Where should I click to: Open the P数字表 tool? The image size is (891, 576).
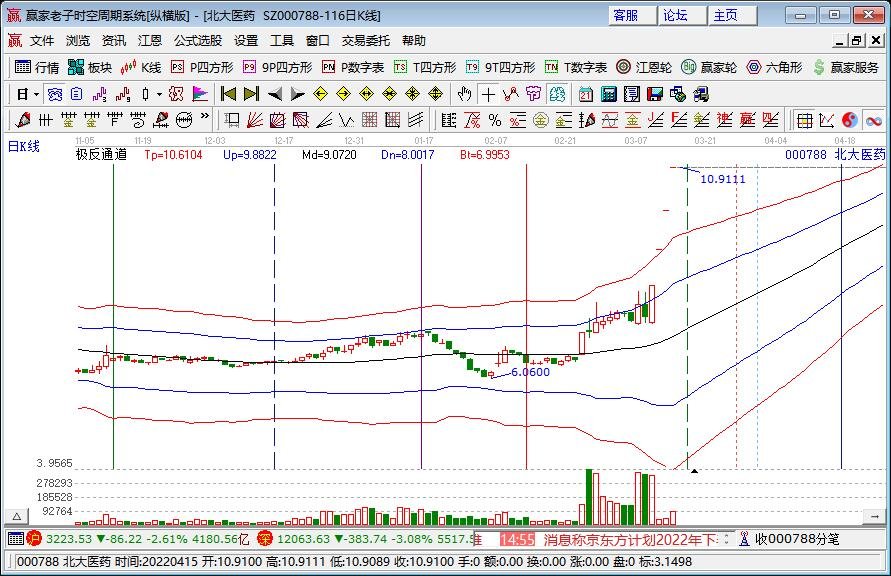point(353,68)
